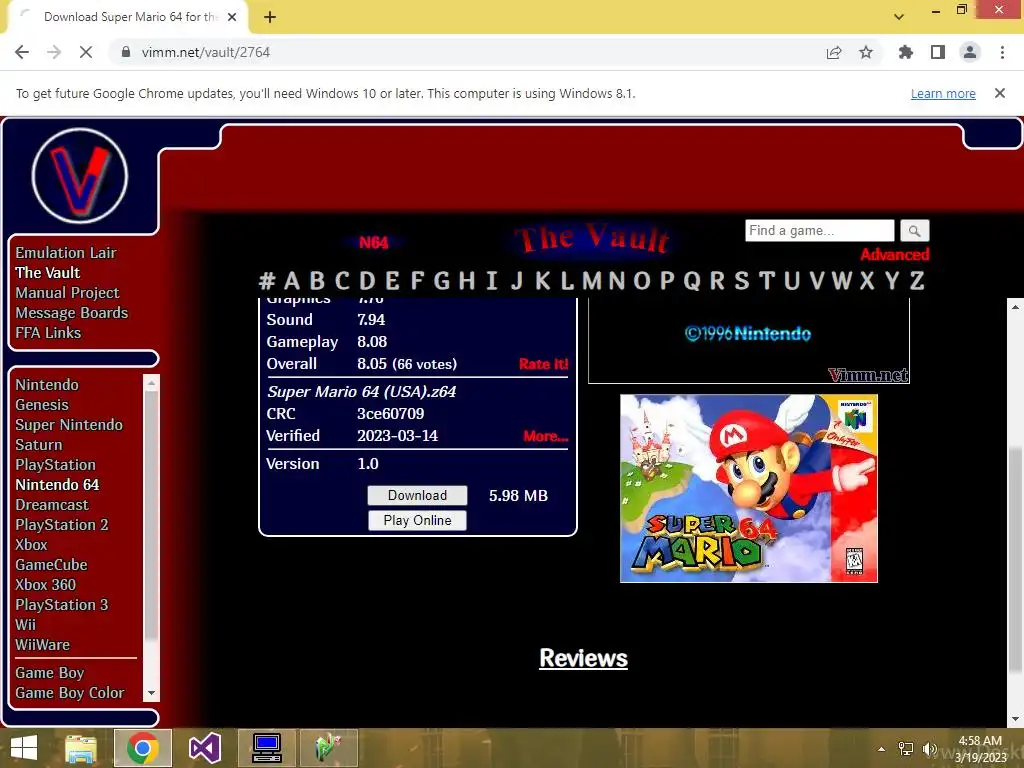Click the magnifier search button
This screenshot has width=1024, height=768.
914,231
